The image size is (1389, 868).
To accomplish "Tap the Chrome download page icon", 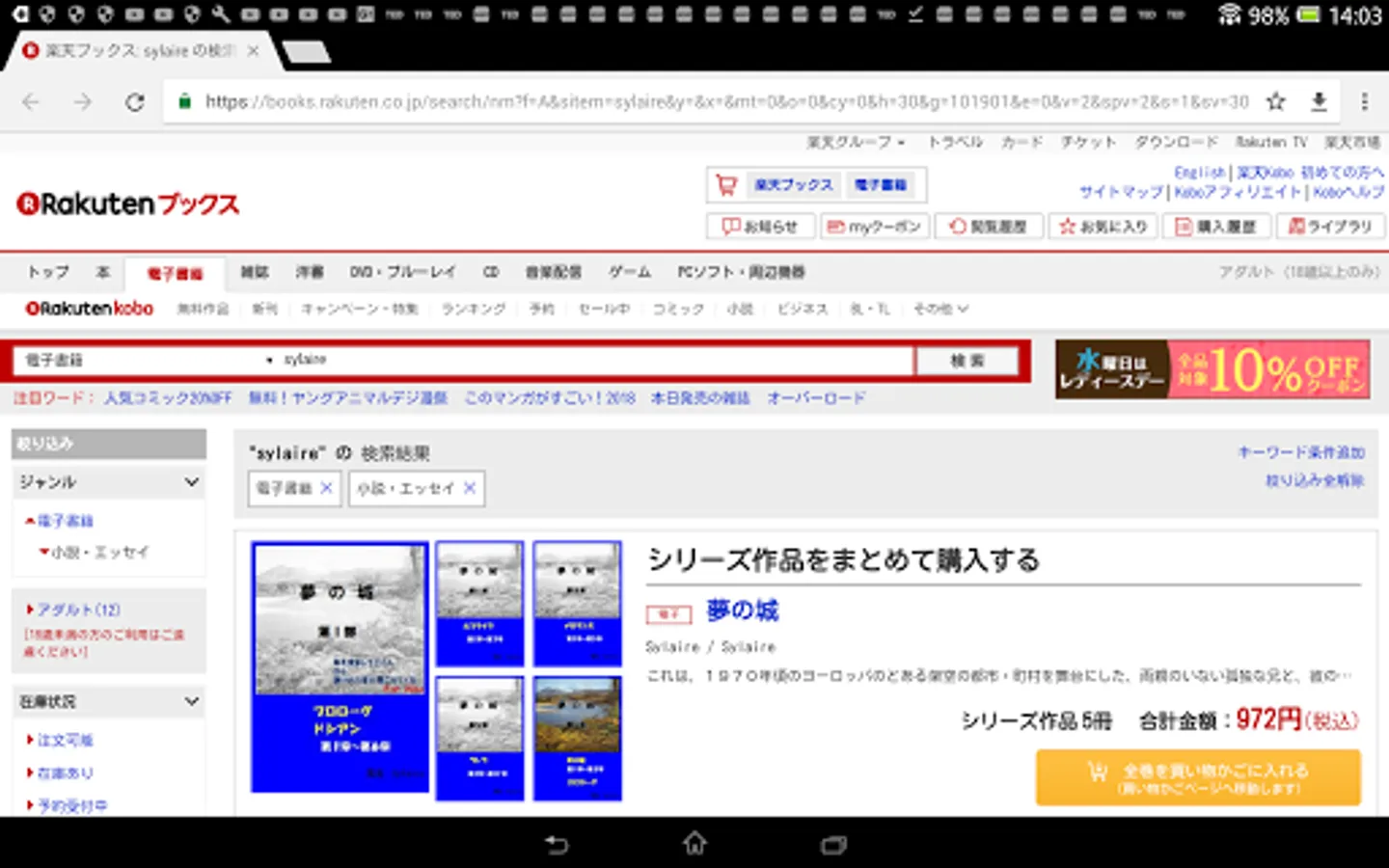I will click(x=1320, y=101).
